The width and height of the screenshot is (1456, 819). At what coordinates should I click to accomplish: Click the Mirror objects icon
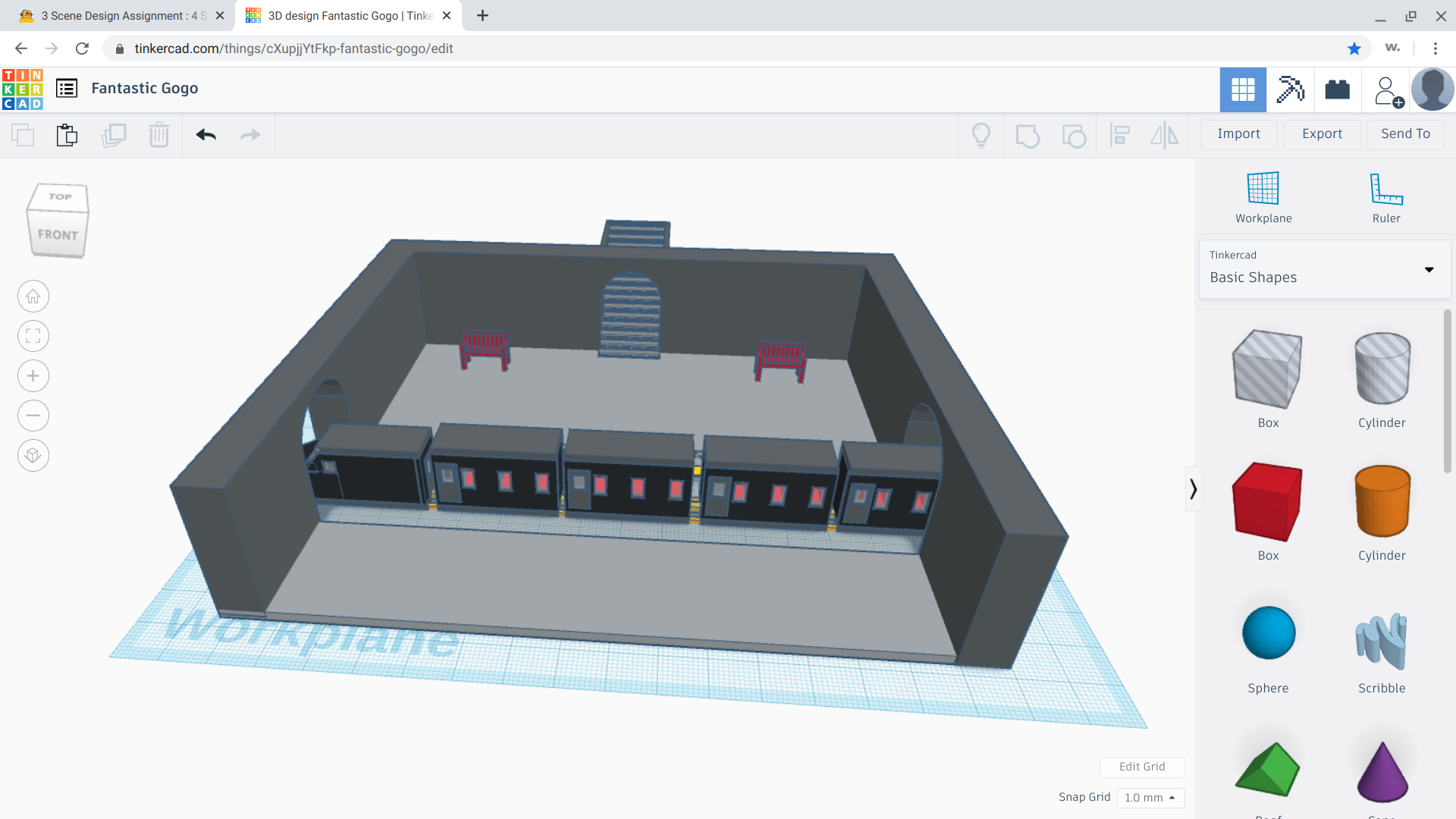point(1166,134)
